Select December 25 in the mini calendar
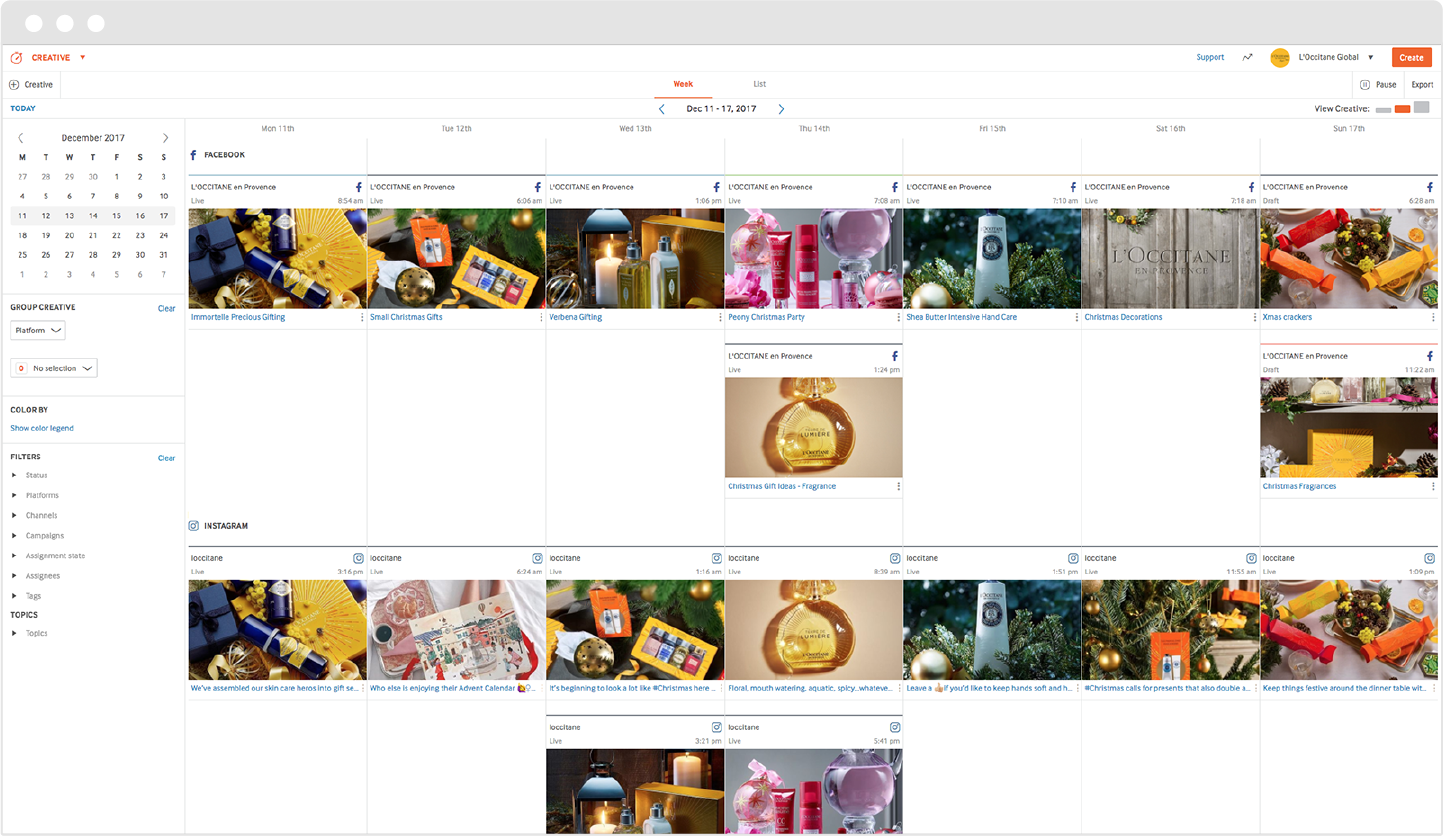Screen dimensions: 1443x836 [22, 255]
